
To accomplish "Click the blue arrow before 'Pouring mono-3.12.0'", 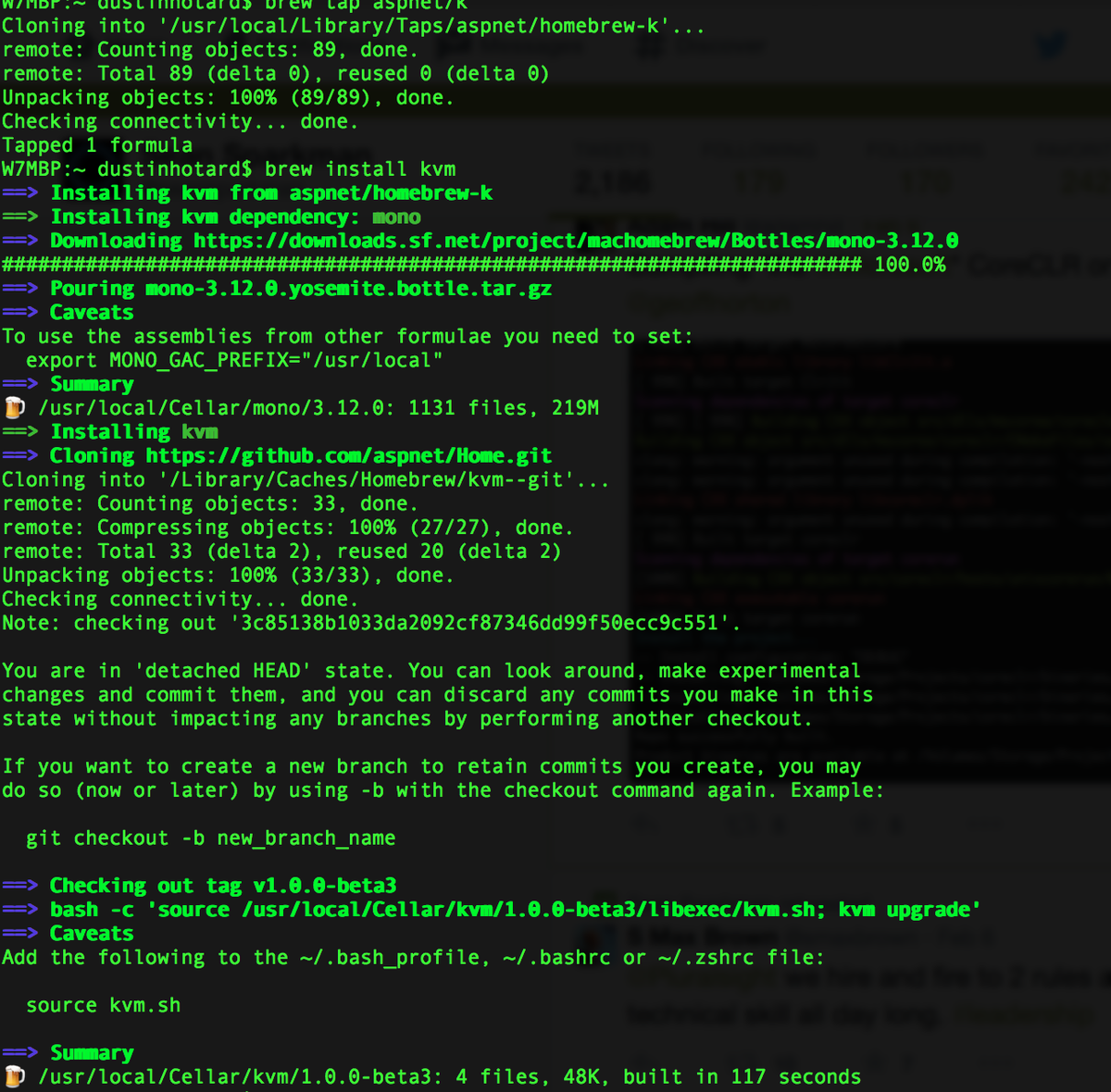I will 20,289.
